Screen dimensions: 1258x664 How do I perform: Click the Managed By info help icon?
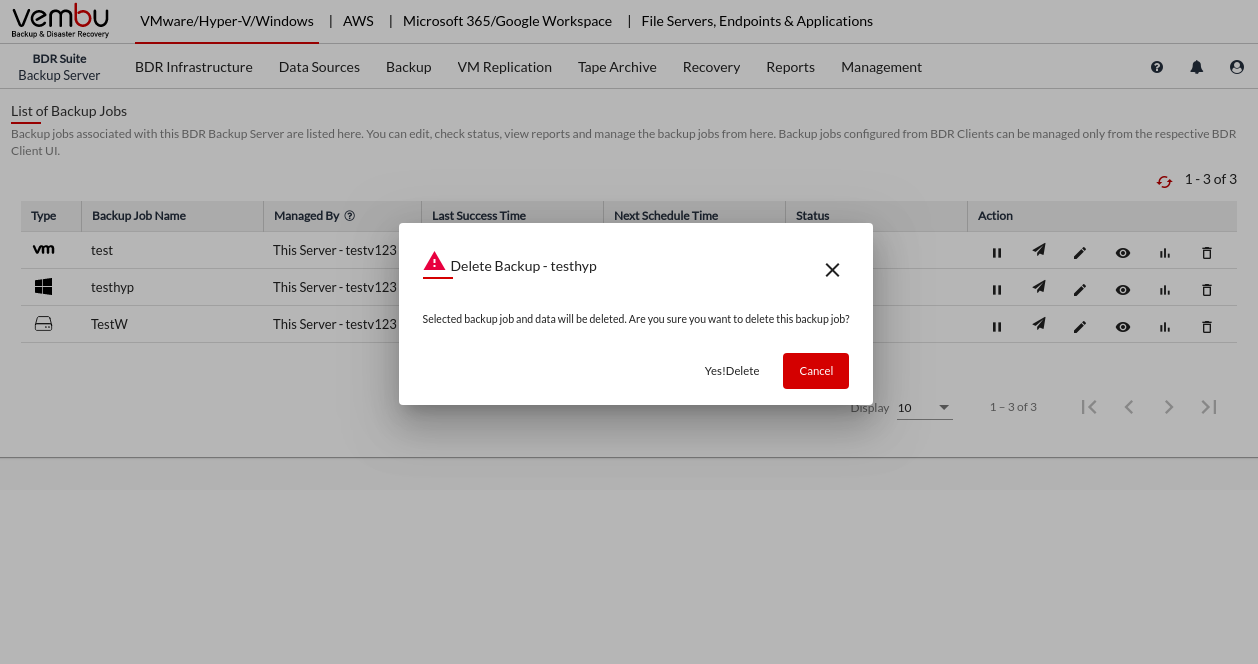[x=350, y=216]
